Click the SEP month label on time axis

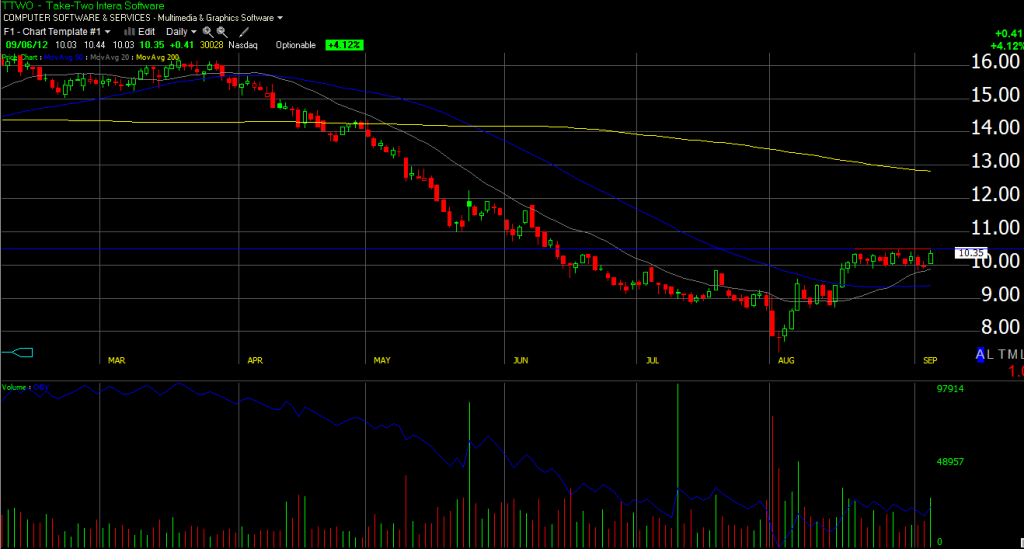tap(930, 360)
